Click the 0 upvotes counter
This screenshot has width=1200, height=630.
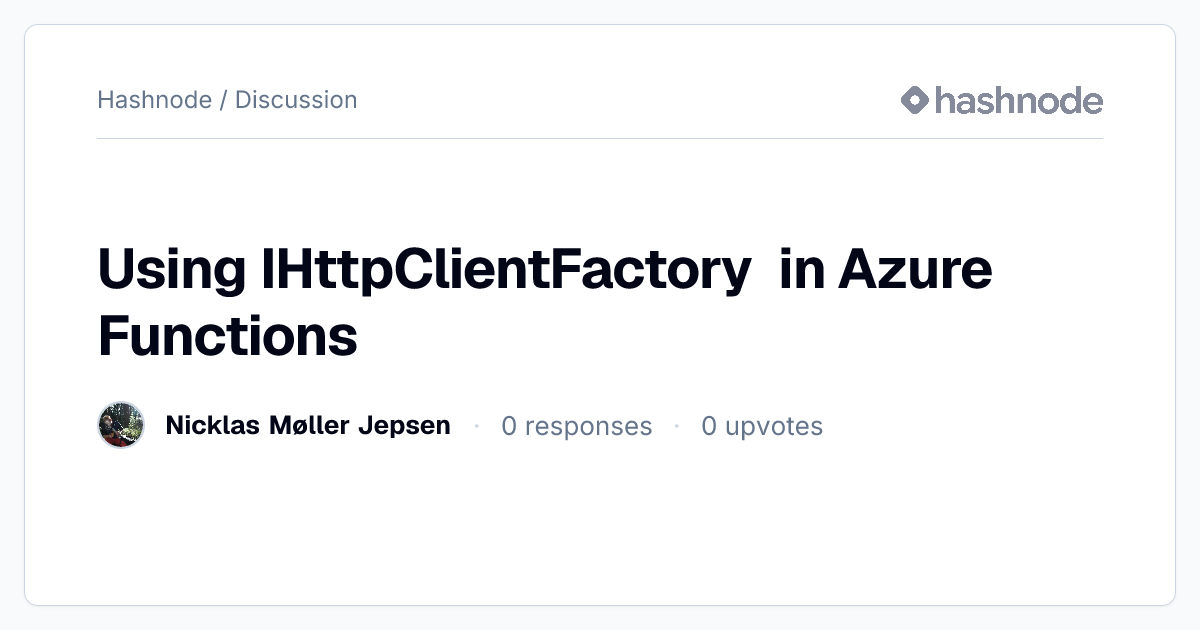(762, 426)
